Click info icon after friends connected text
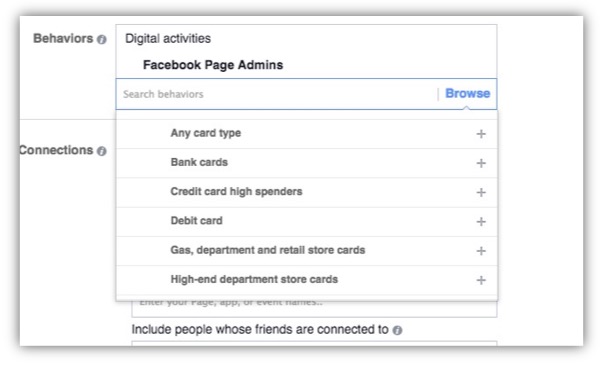The height and width of the screenshot is (369, 606). [397, 330]
